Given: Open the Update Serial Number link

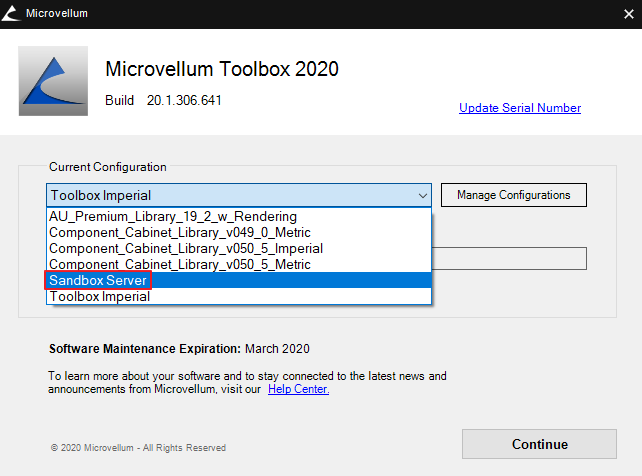Looking at the screenshot, I should point(520,108).
